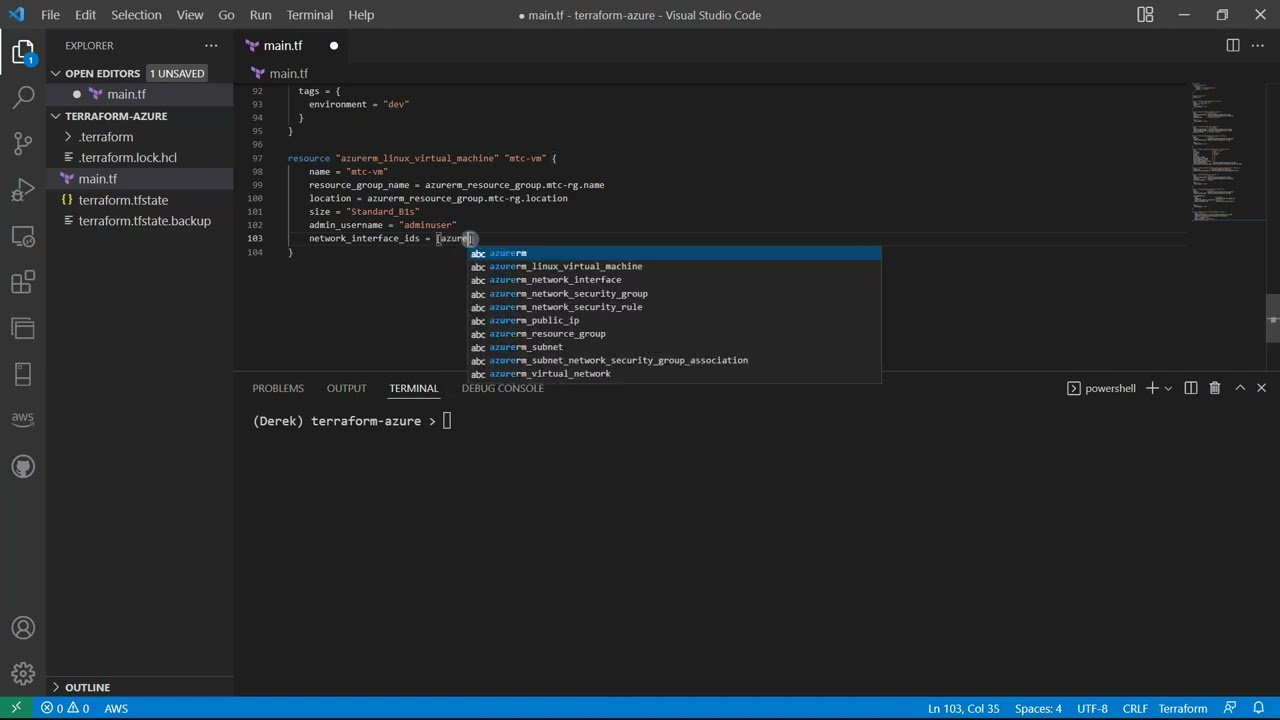Click the new terminal plus icon
The image size is (1280, 720).
(1152, 388)
